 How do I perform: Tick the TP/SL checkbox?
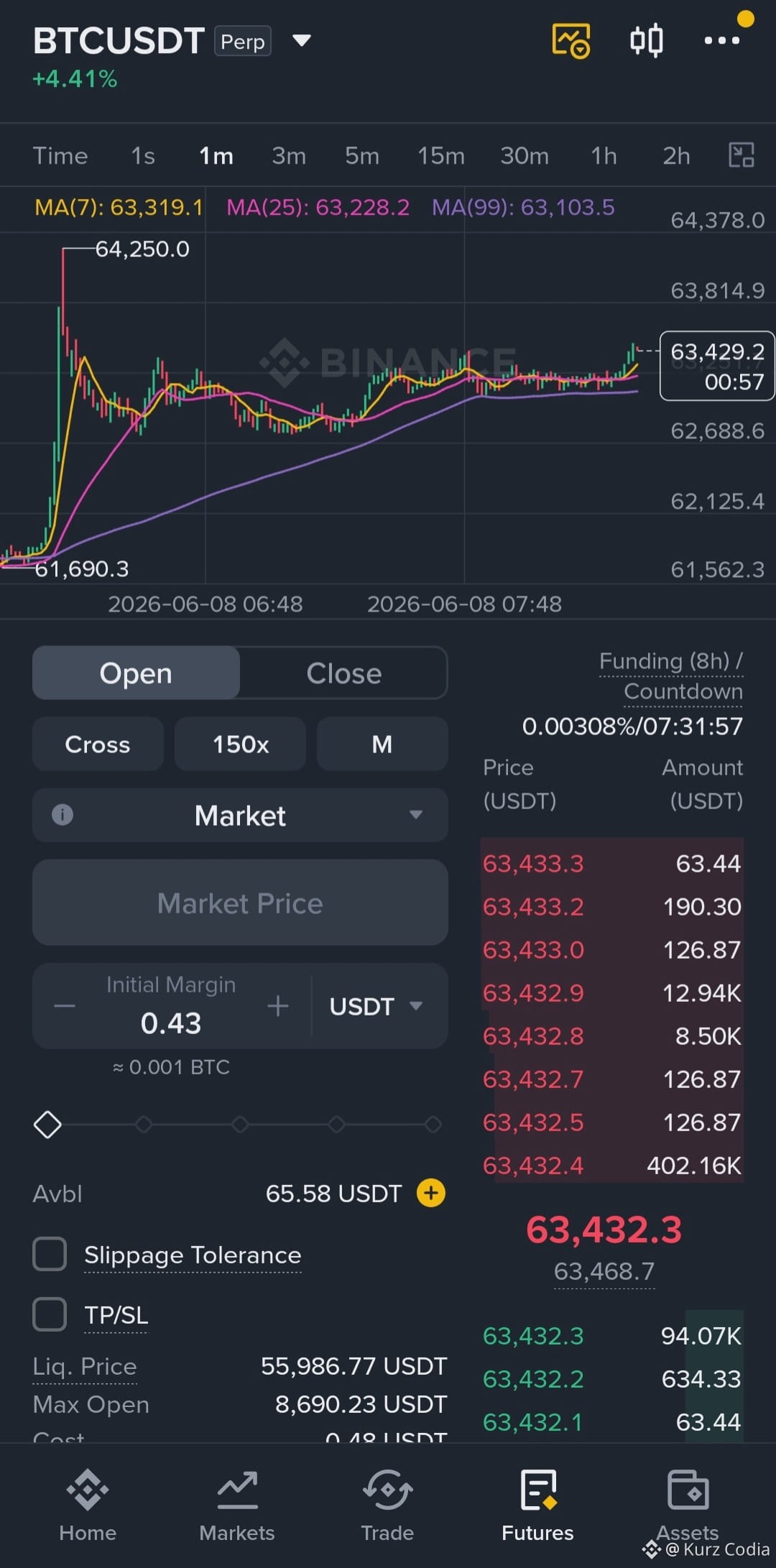click(x=50, y=1314)
